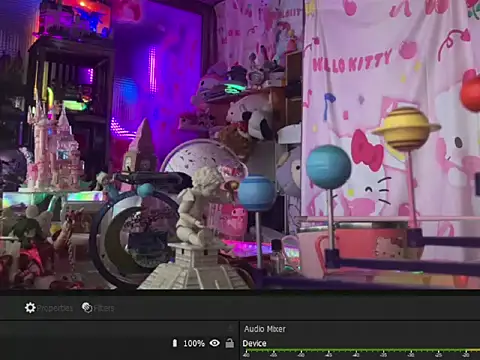The width and height of the screenshot is (480, 360).
Task: Open the source Filters dialog
Action: coord(98,308)
